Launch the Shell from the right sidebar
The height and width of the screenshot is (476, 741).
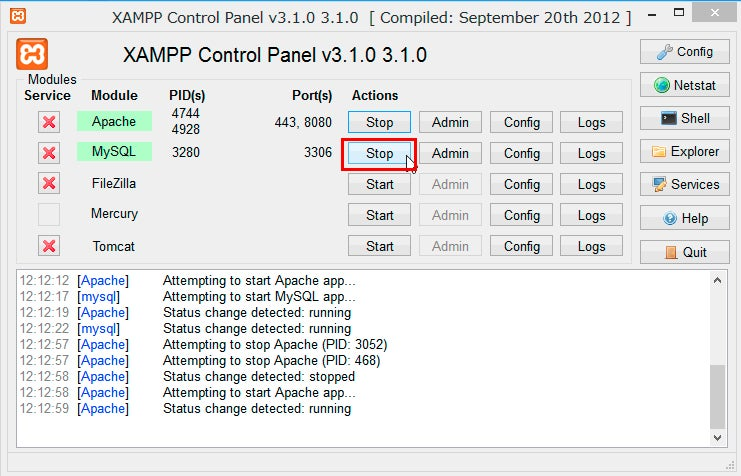click(685, 118)
